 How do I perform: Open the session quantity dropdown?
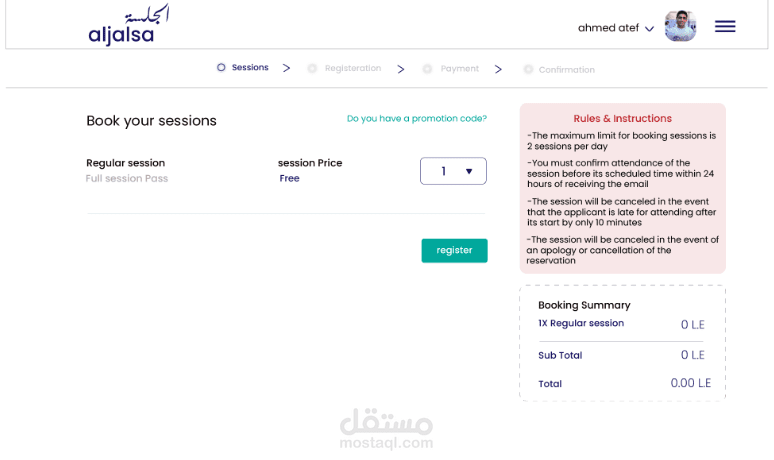click(x=452, y=171)
